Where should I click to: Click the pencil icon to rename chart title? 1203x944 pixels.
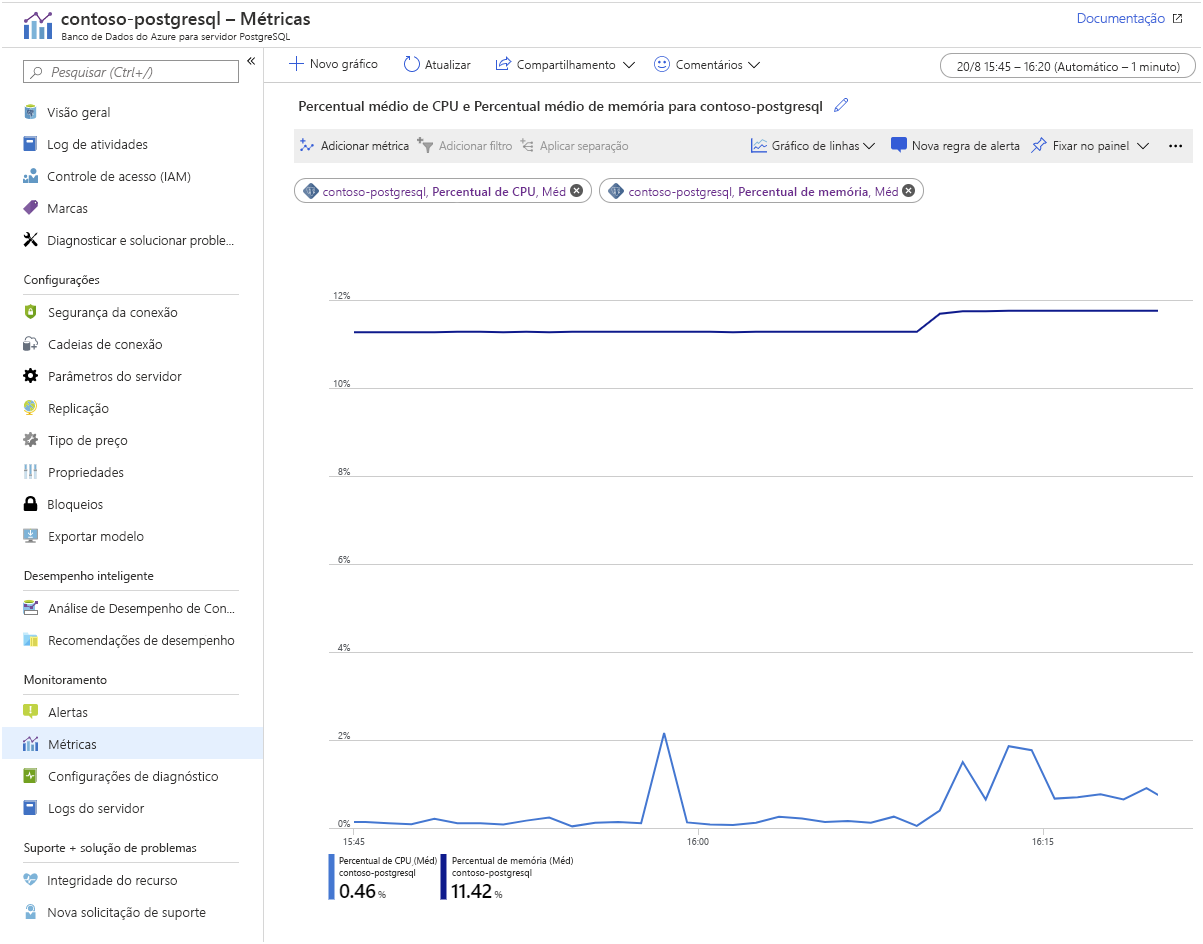(x=841, y=105)
